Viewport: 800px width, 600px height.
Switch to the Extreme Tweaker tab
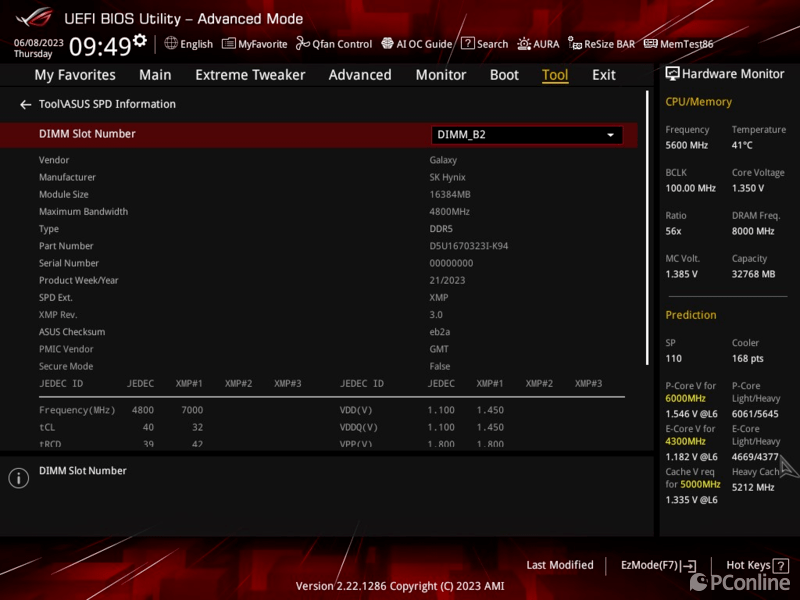tap(250, 75)
